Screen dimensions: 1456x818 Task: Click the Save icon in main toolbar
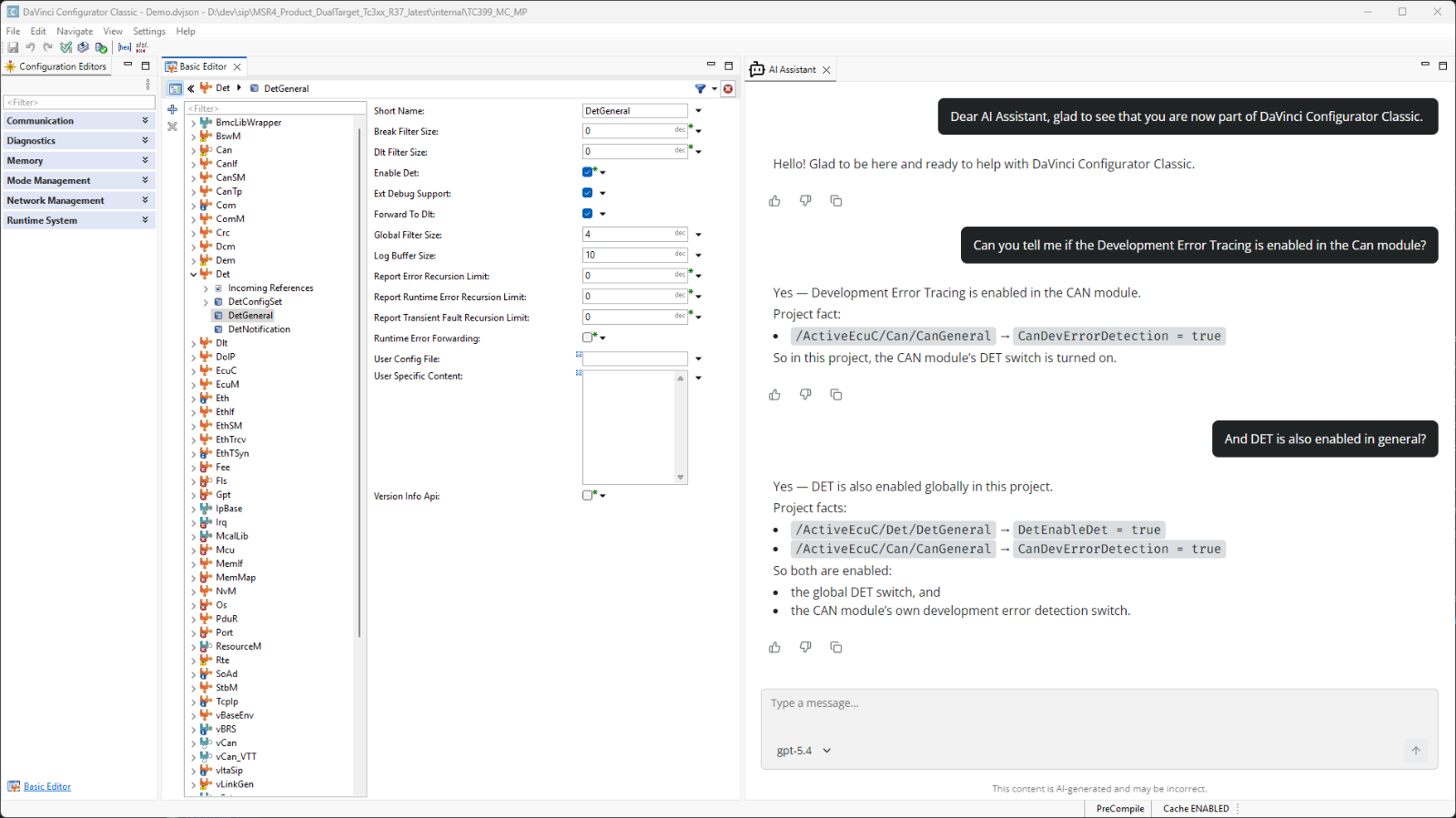pyautogui.click(x=13, y=47)
